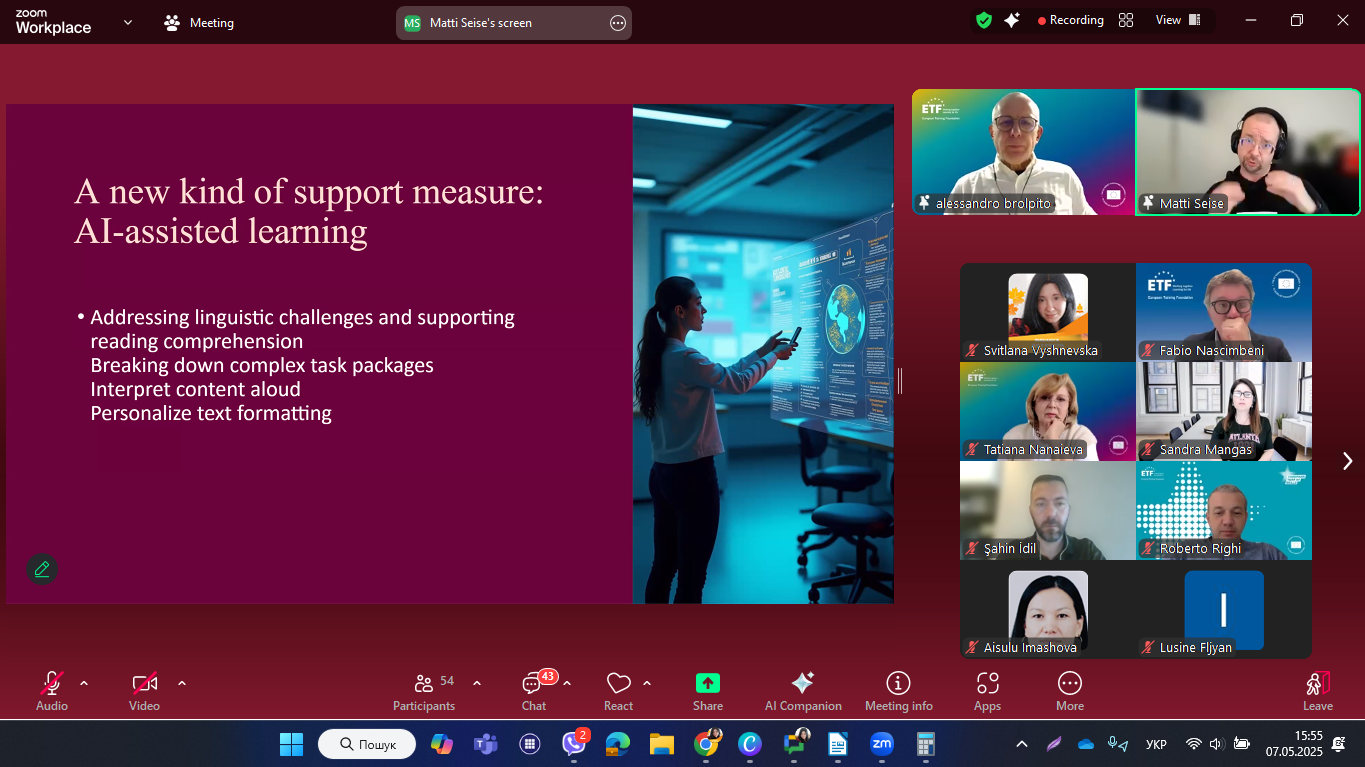
Task: Open the More options menu
Action: pyautogui.click(x=1069, y=691)
